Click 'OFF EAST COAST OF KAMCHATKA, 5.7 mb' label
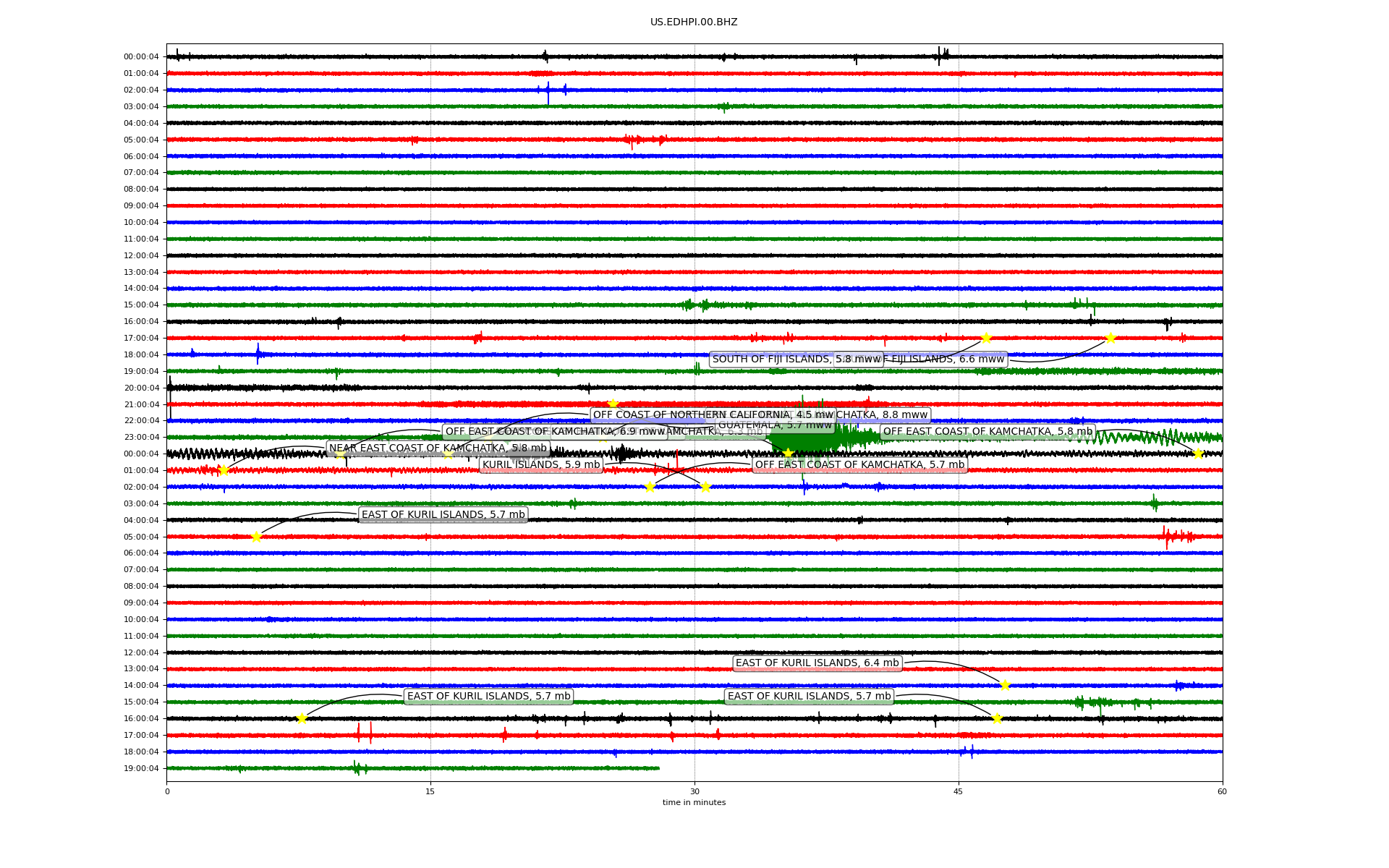Image resolution: width=1389 pixels, height=868 pixels. pos(859,465)
